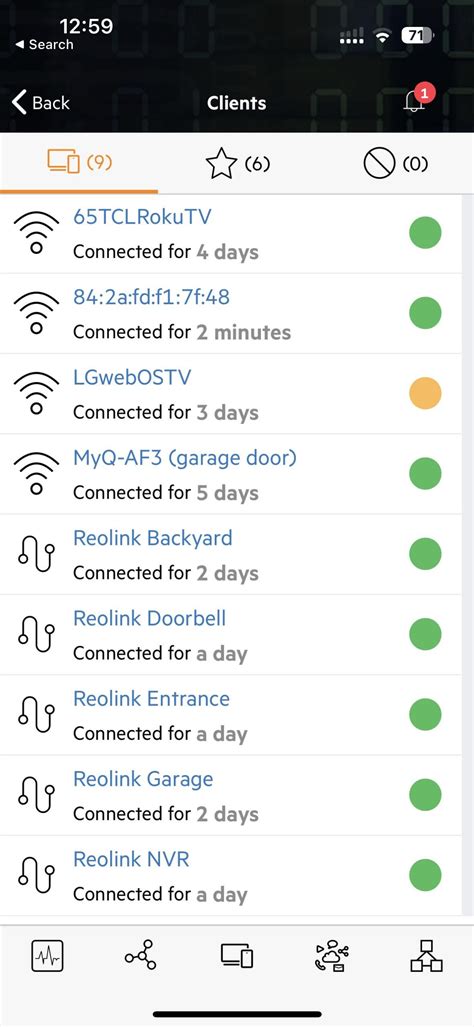The width and height of the screenshot is (474, 1027).
Task: Open the network hierarchy icon in bottom bar
Action: tap(426, 956)
